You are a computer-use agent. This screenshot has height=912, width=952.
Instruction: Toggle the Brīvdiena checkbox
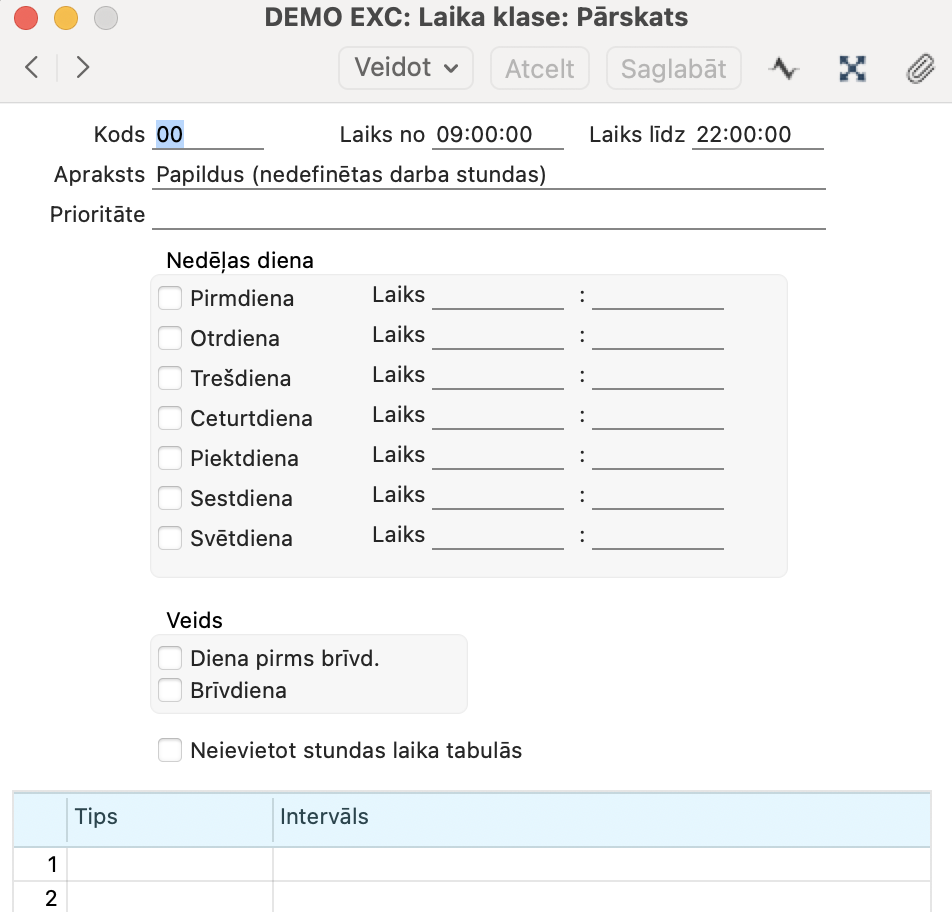[x=171, y=690]
